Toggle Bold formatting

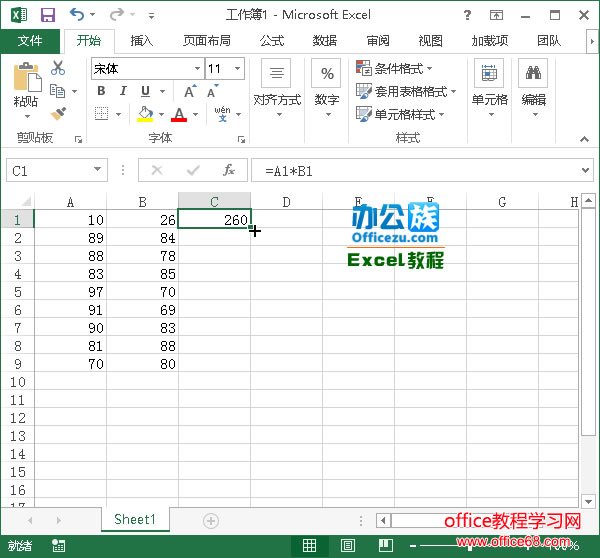pos(101,91)
